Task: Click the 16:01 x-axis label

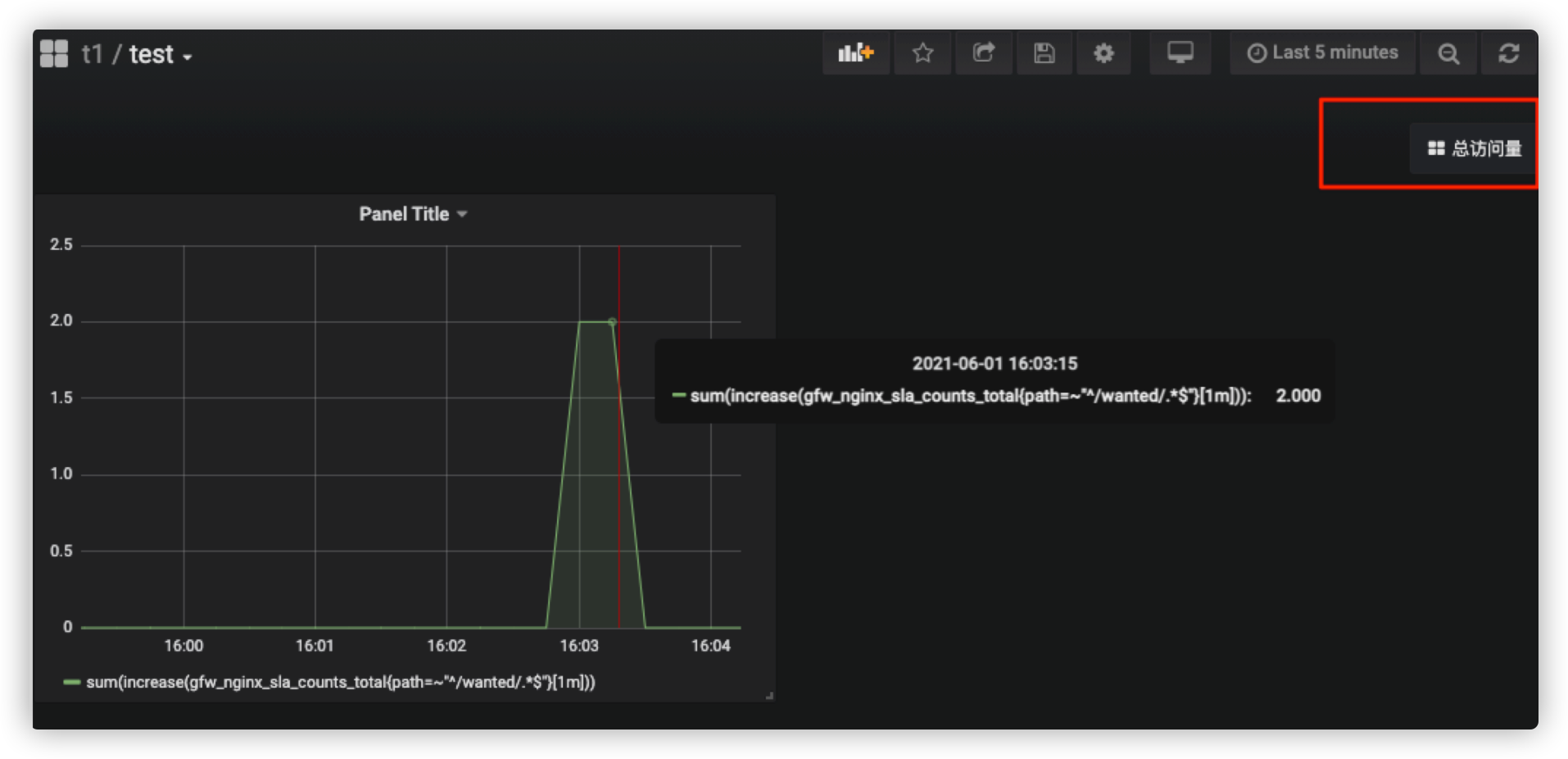Action: coord(315,646)
